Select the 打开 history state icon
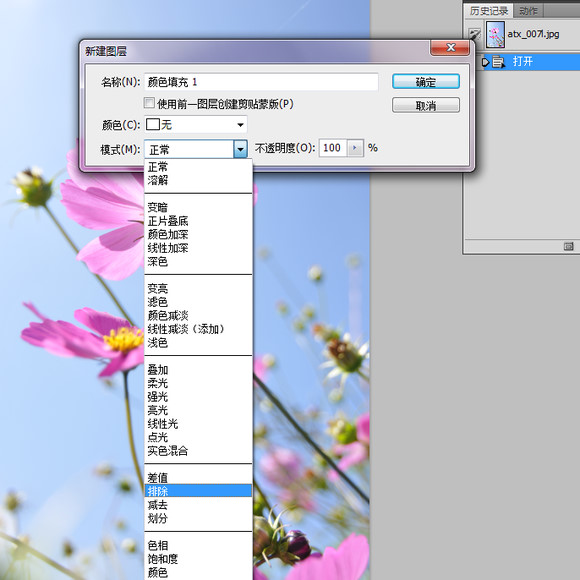The width and height of the screenshot is (580, 580). pos(498,62)
